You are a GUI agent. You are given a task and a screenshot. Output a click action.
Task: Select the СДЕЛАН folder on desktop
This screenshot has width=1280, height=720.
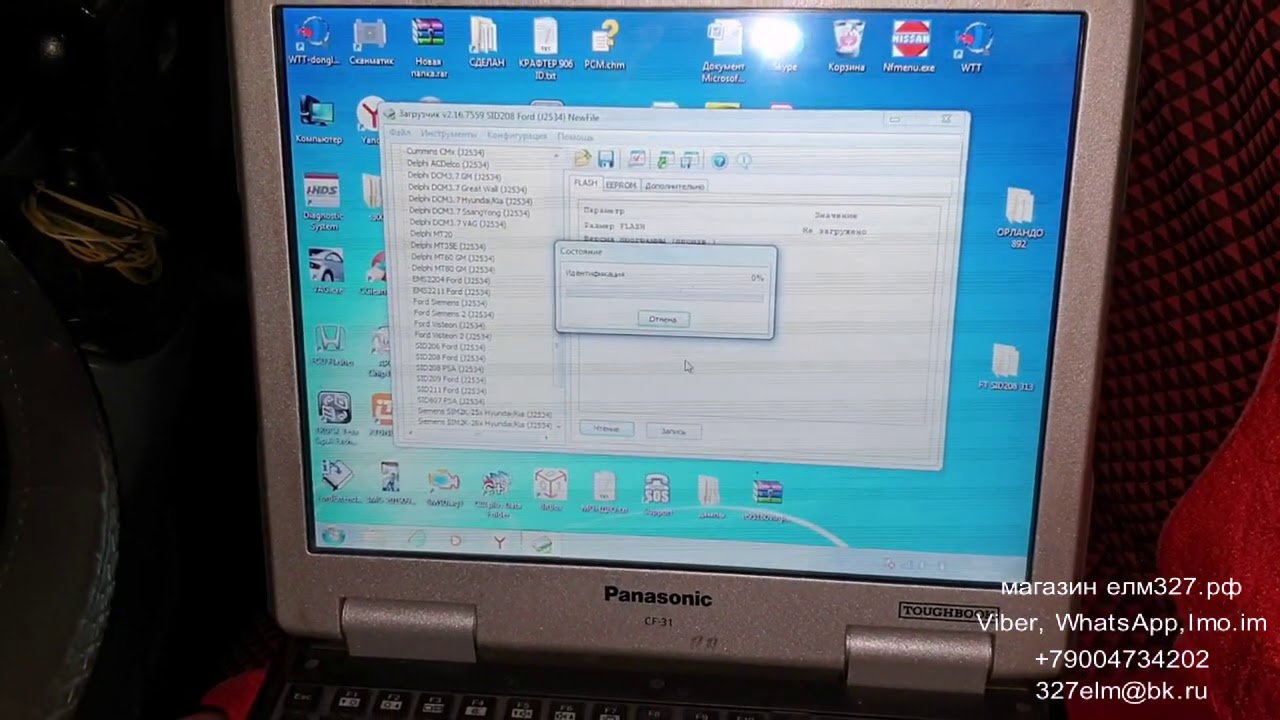point(487,42)
